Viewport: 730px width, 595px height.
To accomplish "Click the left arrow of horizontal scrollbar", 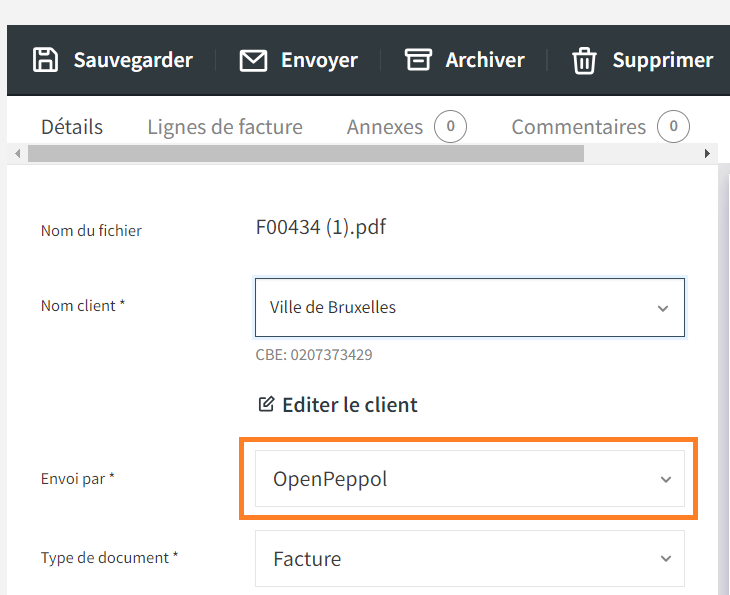I will [x=18, y=153].
